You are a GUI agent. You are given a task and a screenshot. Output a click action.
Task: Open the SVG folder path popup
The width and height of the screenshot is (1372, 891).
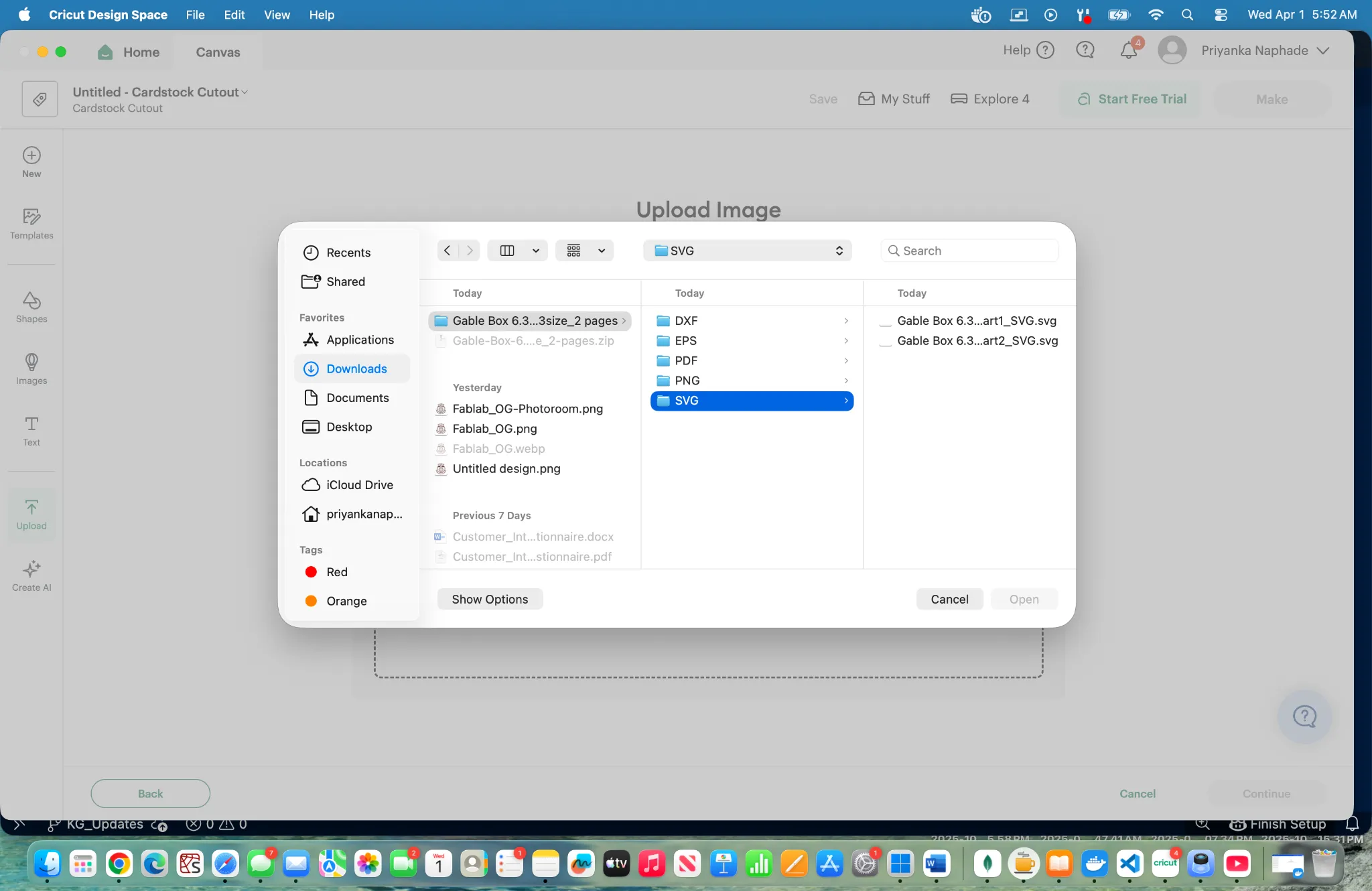tap(748, 251)
